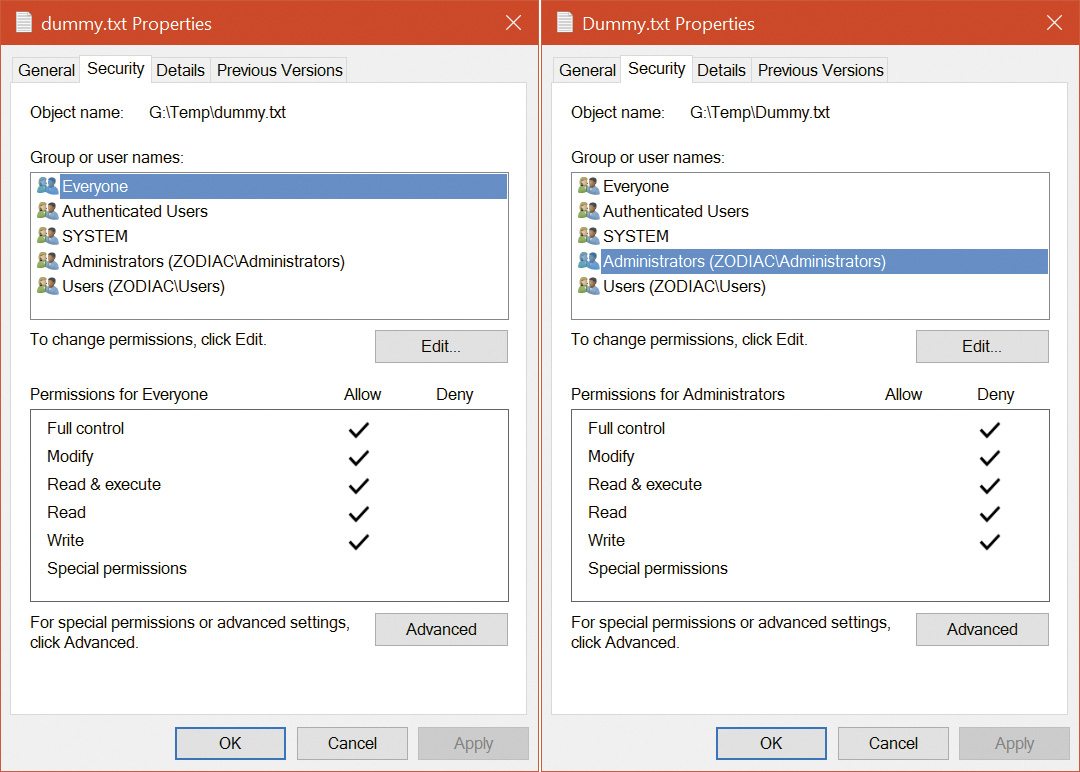Select Users (ZODIAC\Users) in right dialog
1080x772 pixels.
(x=684, y=286)
